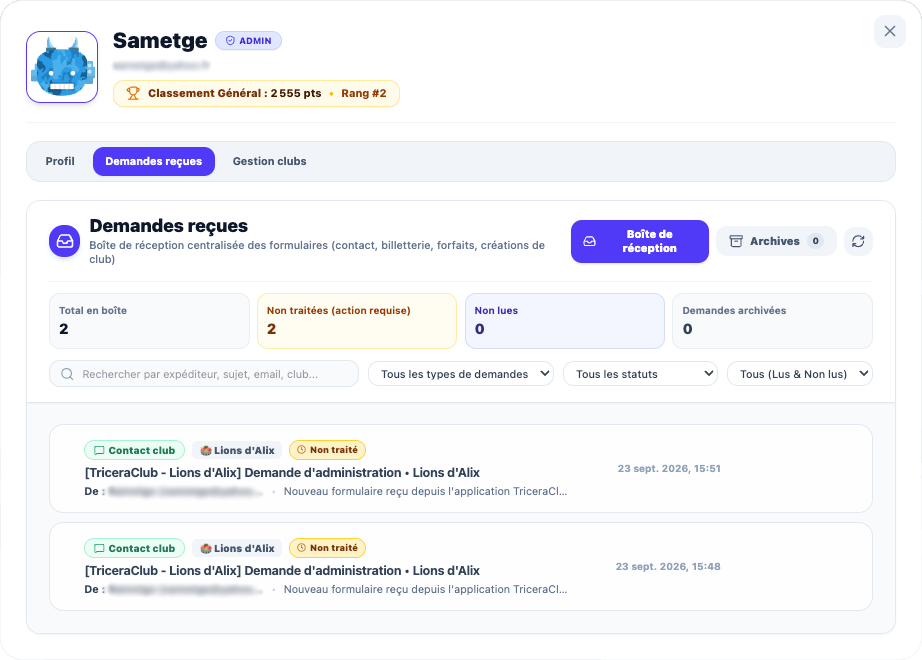Image resolution: width=922 pixels, height=660 pixels.
Task: Click the Sametge username heading
Action: pos(160,41)
